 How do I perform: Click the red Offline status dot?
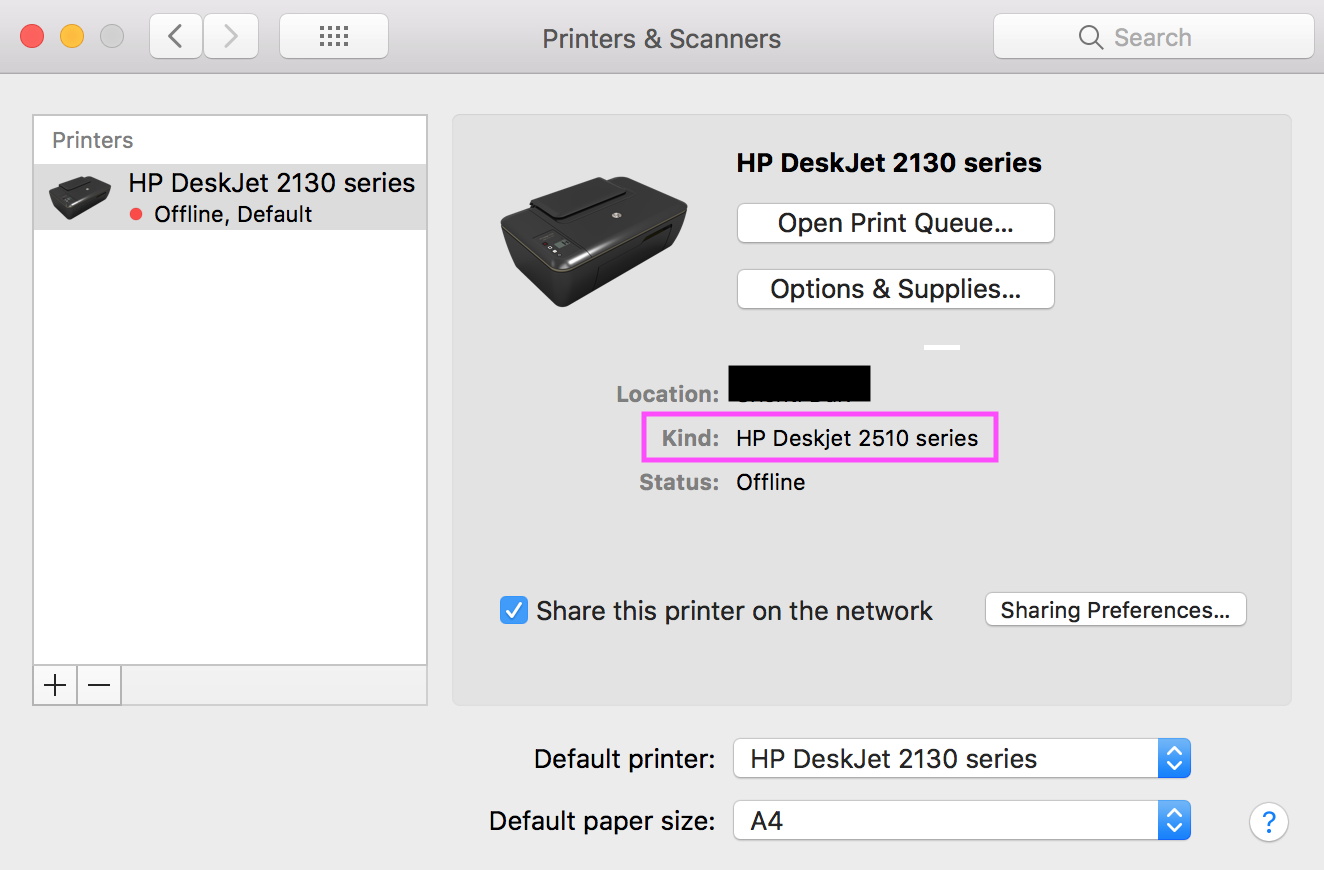(x=137, y=214)
